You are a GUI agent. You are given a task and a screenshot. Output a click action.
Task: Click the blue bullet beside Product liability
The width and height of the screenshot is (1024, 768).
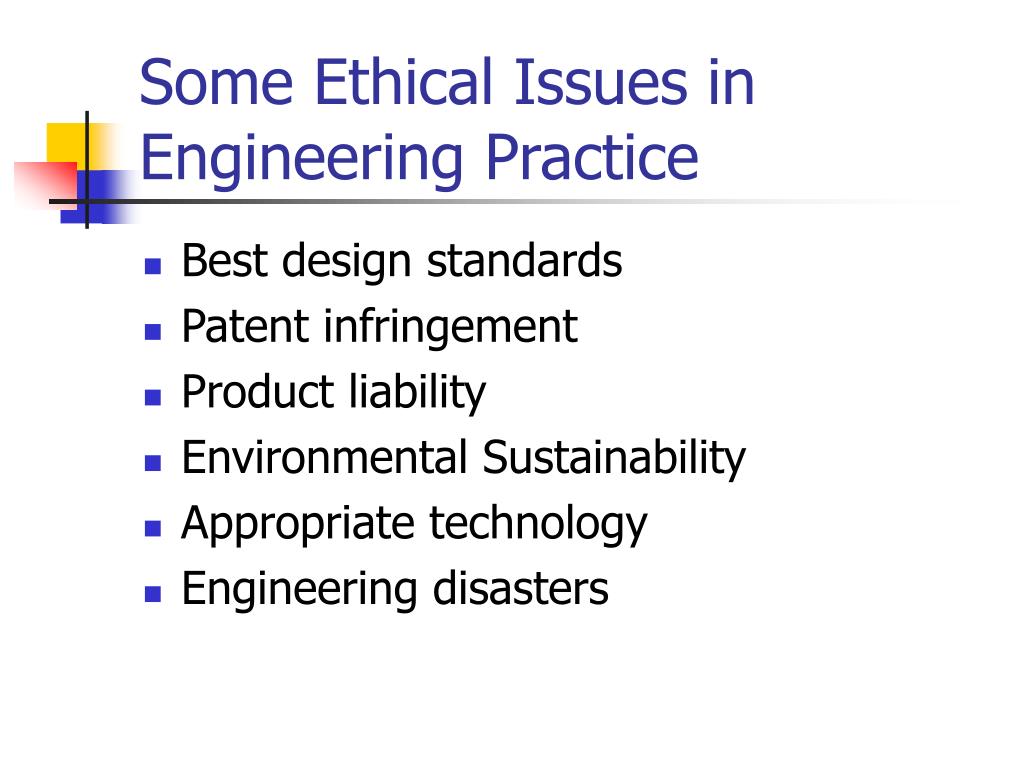pyautogui.click(x=153, y=397)
